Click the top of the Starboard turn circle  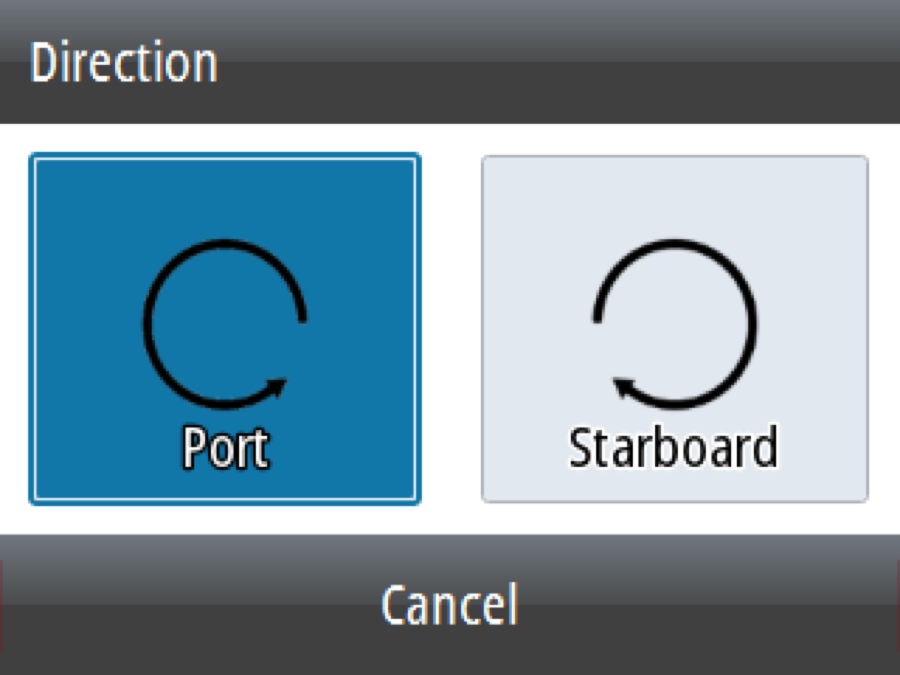675,245
